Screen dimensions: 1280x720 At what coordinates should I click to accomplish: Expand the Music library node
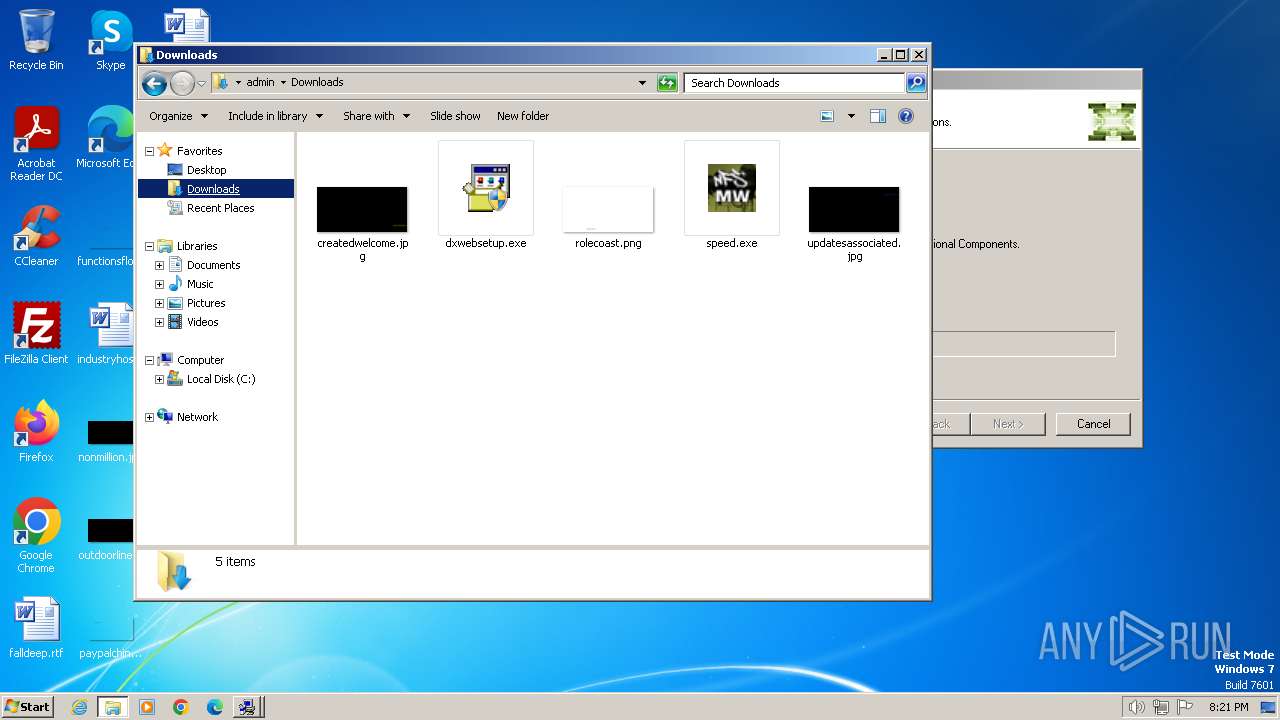(159, 284)
